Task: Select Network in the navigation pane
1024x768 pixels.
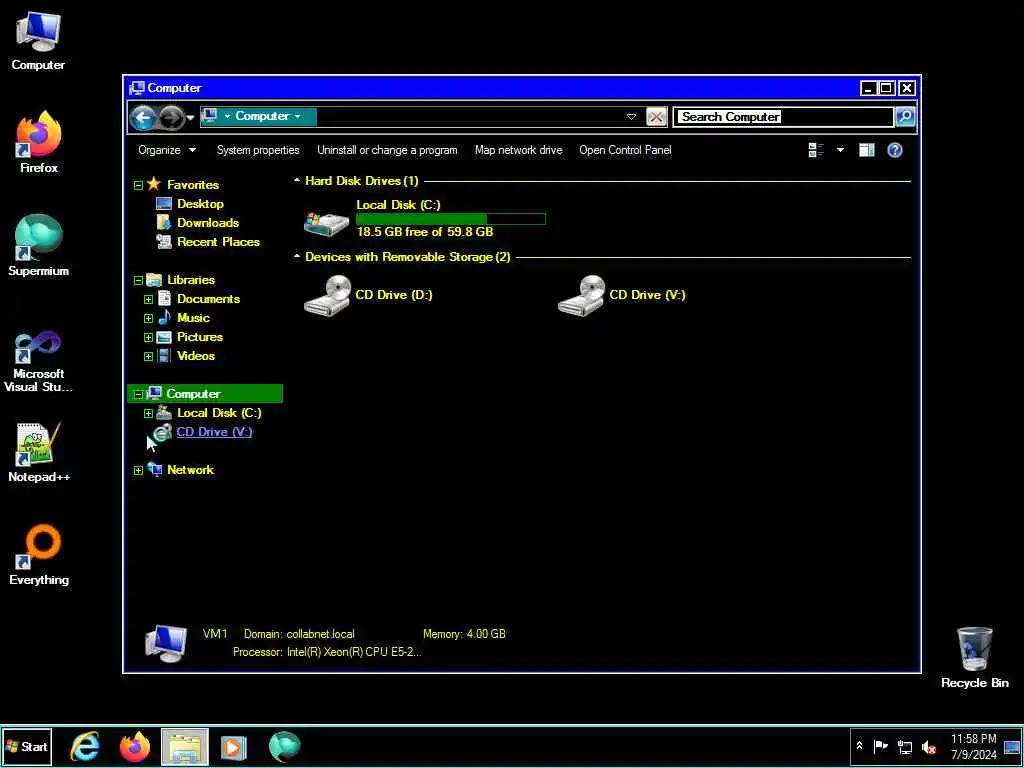Action: point(190,470)
